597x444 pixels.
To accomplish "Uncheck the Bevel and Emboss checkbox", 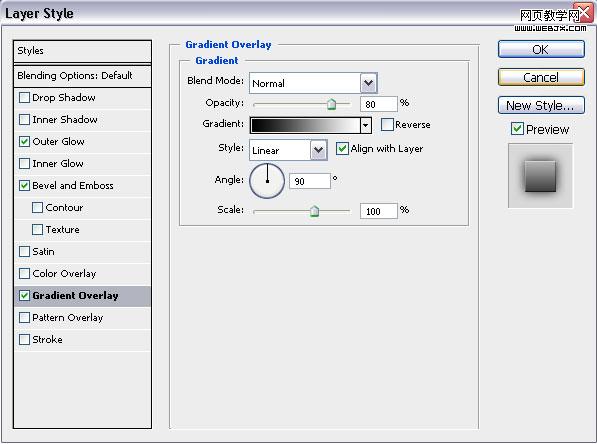I will [24, 185].
